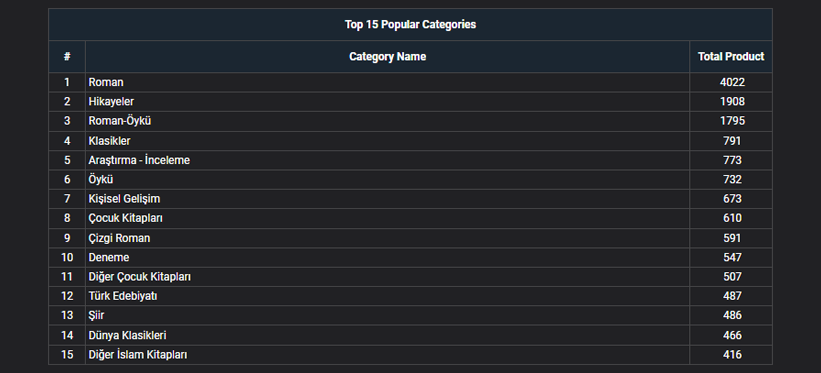Click the total value 673

(x=732, y=199)
